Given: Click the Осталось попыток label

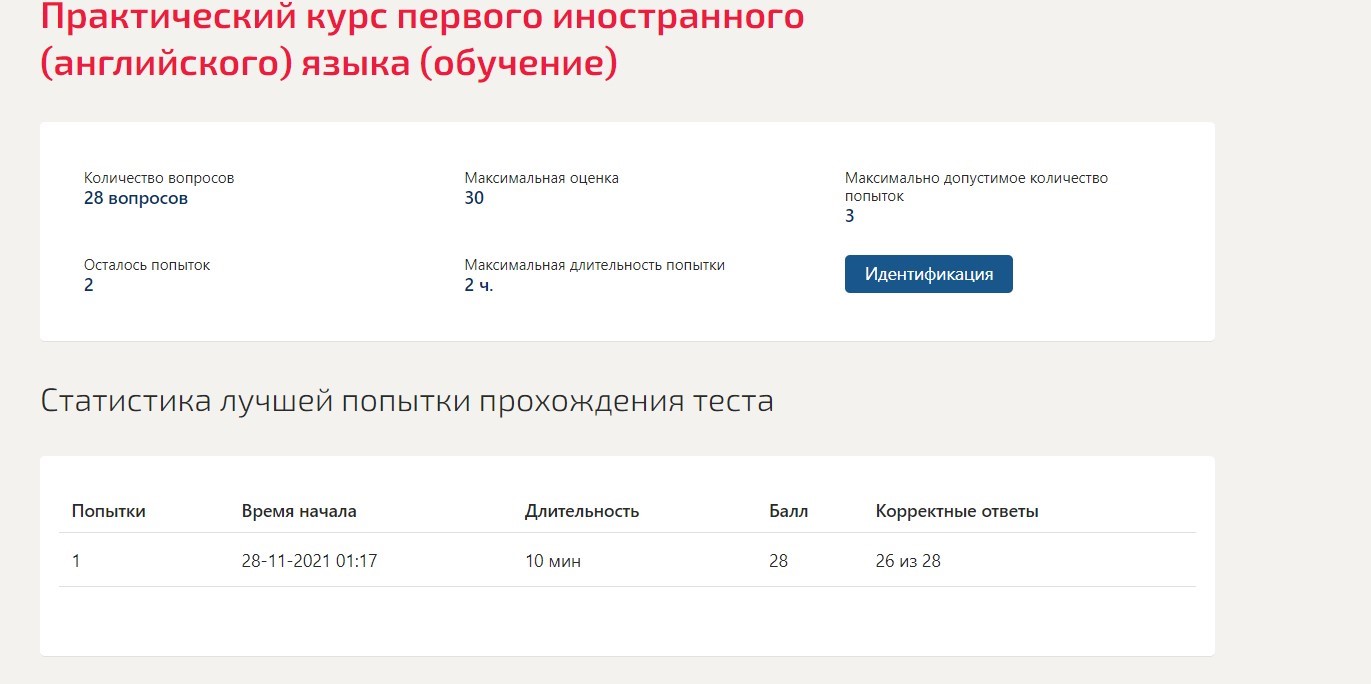Looking at the screenshot, I should click(x=147, y=265).
